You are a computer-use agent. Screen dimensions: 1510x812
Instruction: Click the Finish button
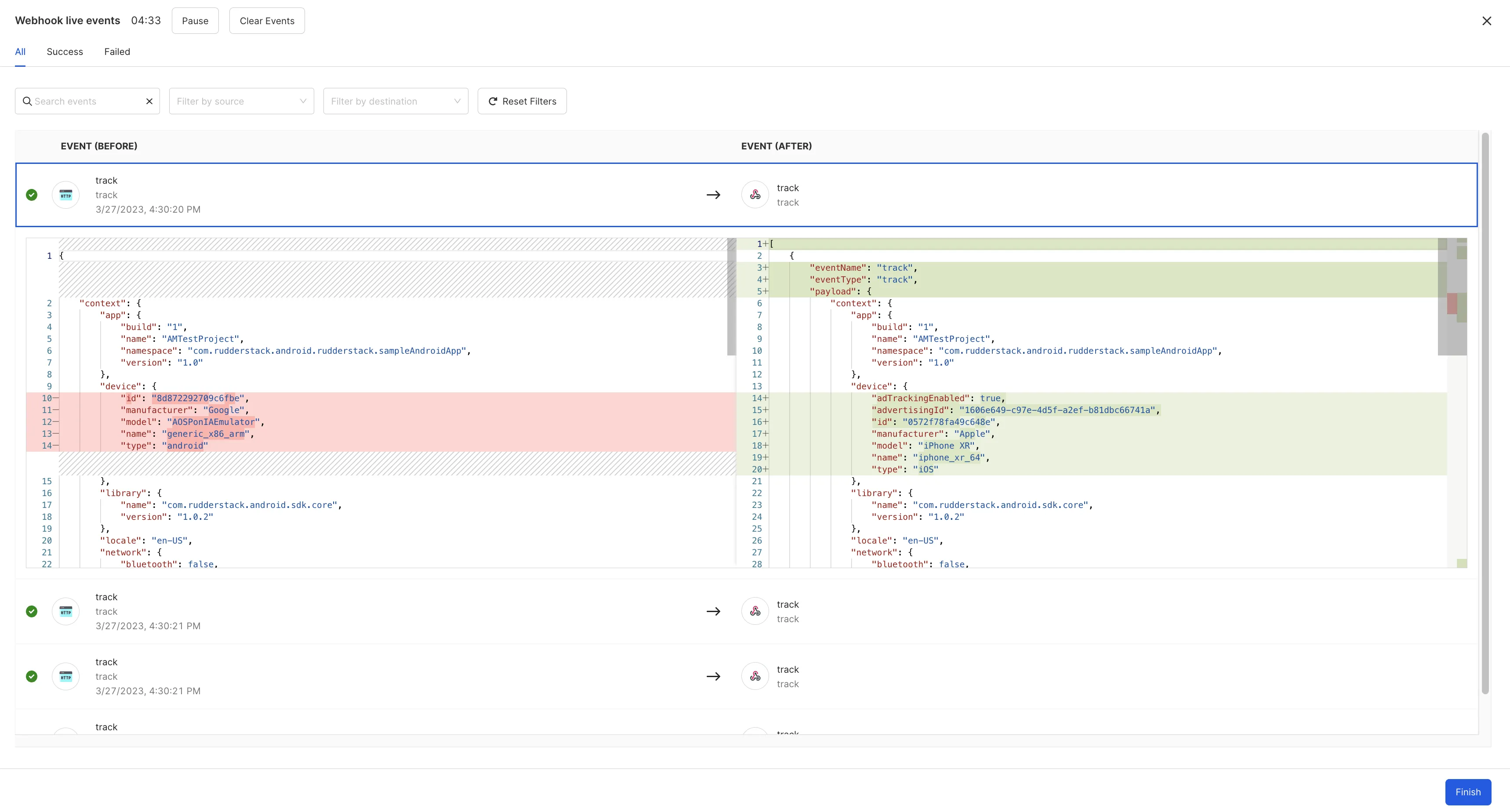point(1468,792)
